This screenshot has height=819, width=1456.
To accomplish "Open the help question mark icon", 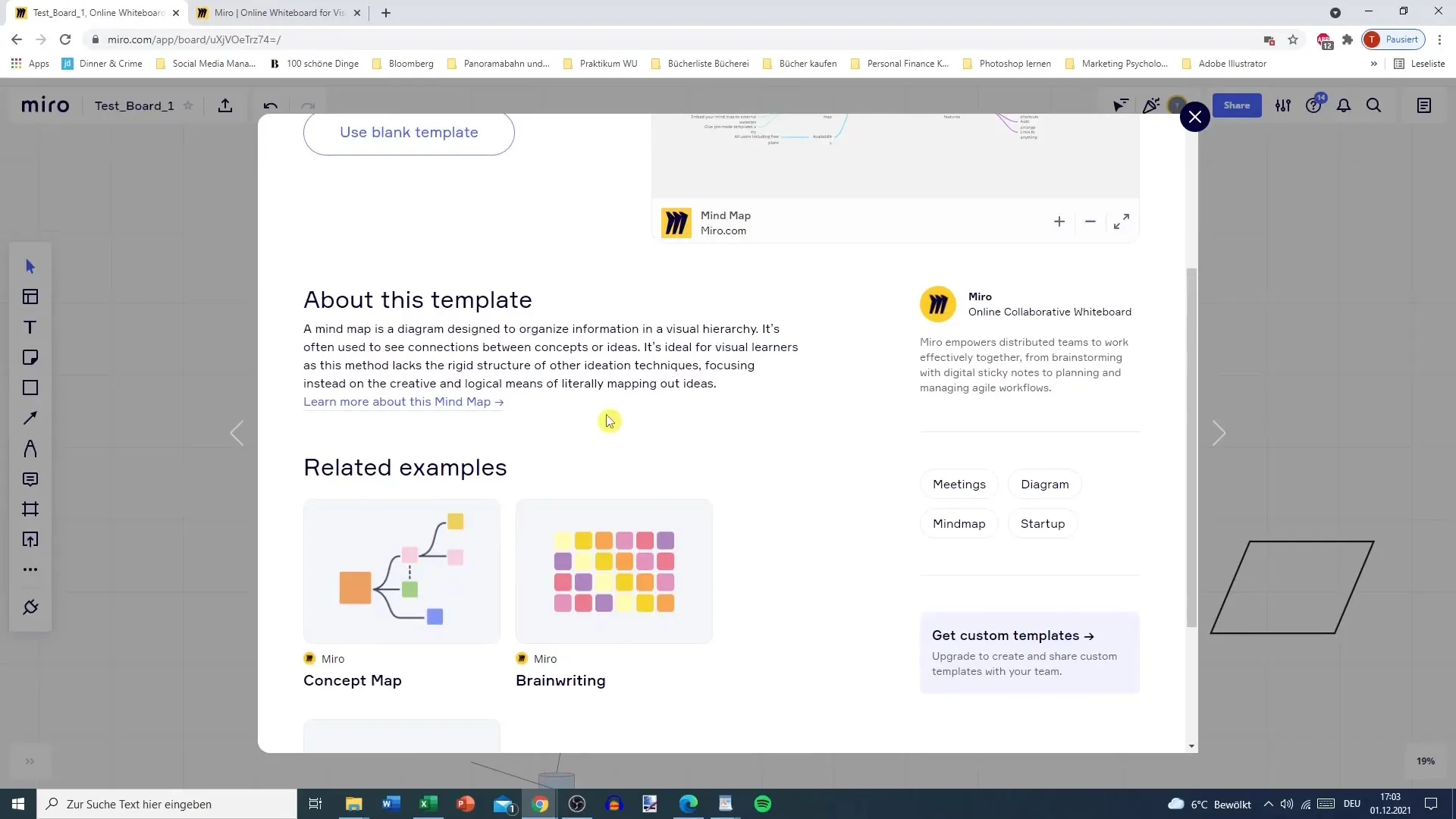I will click(1313, 105).
